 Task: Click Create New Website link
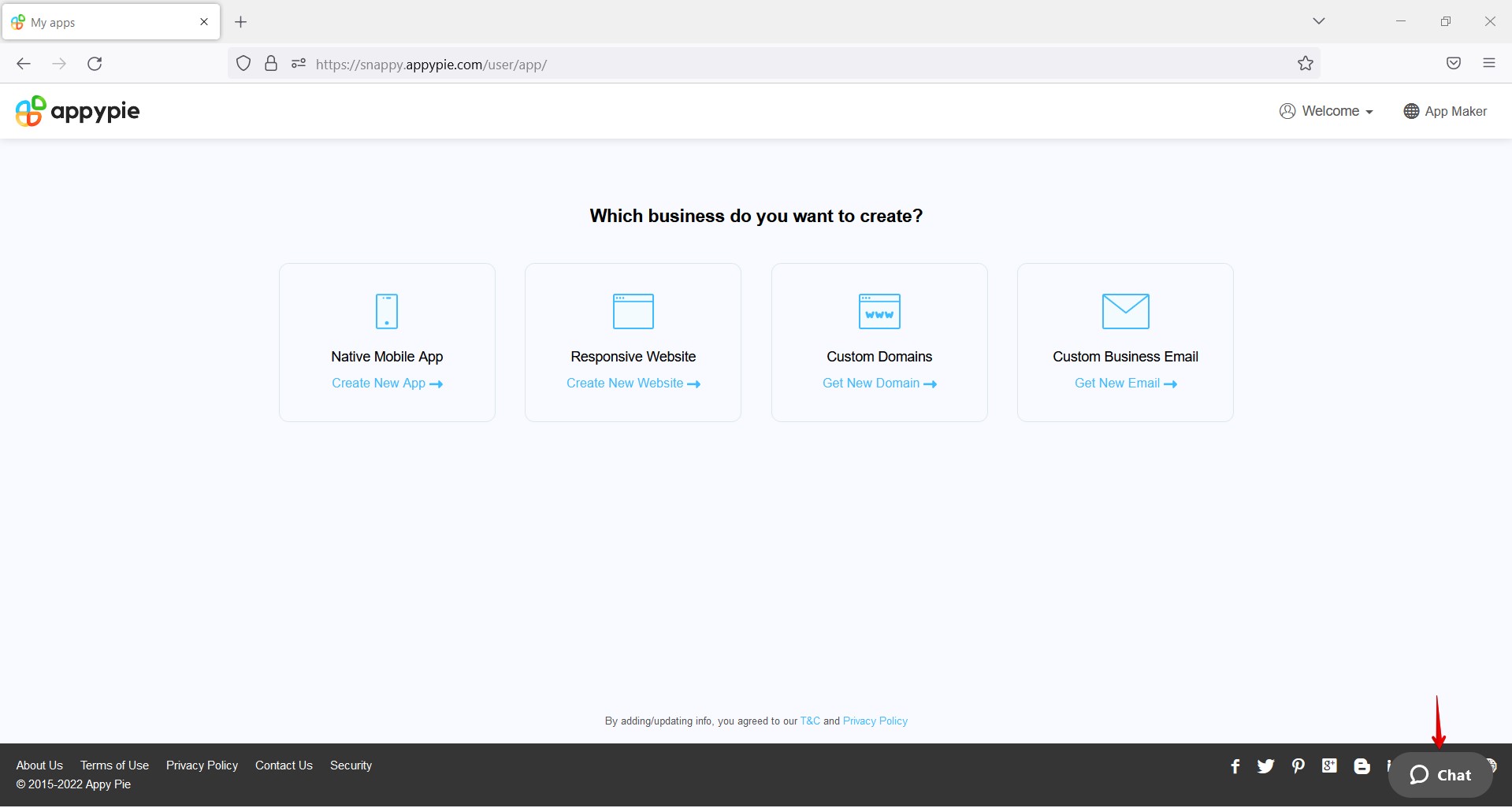click(x=633, y=384)
